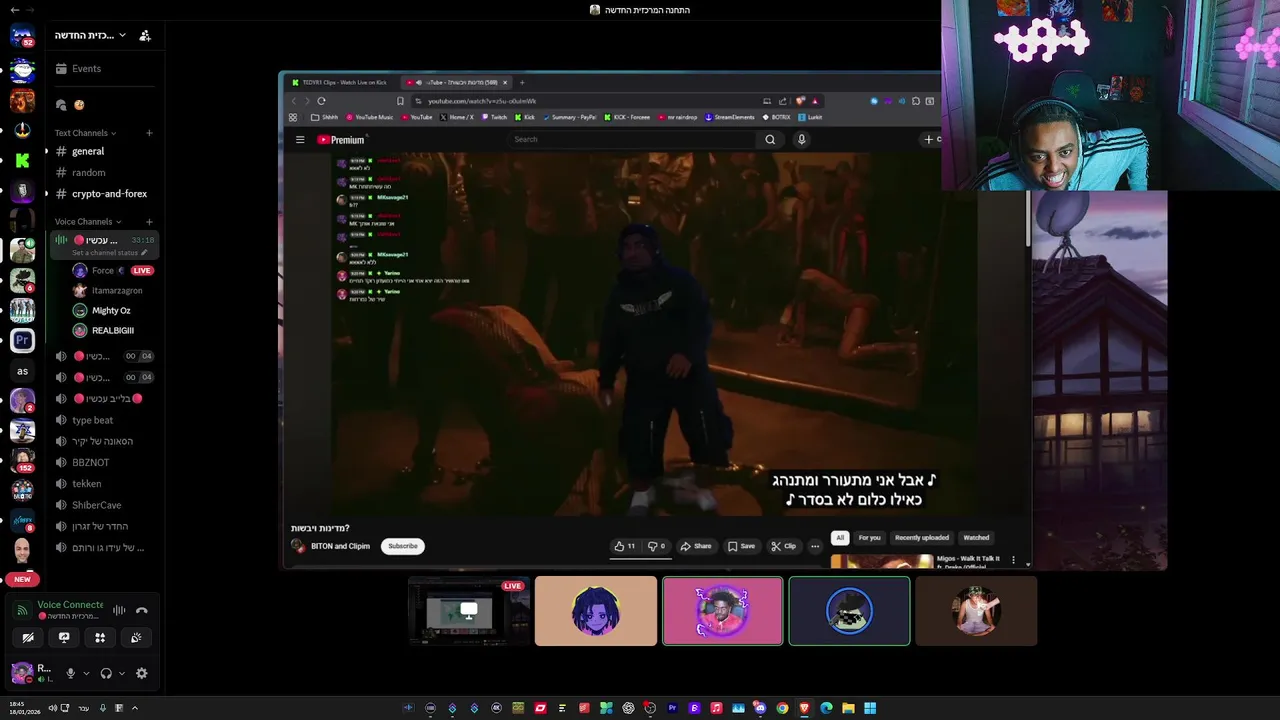Click the create channel plus next to Text Channels
The width and height of the screenshot is (1280, 720).
click(x=149, y=133)
